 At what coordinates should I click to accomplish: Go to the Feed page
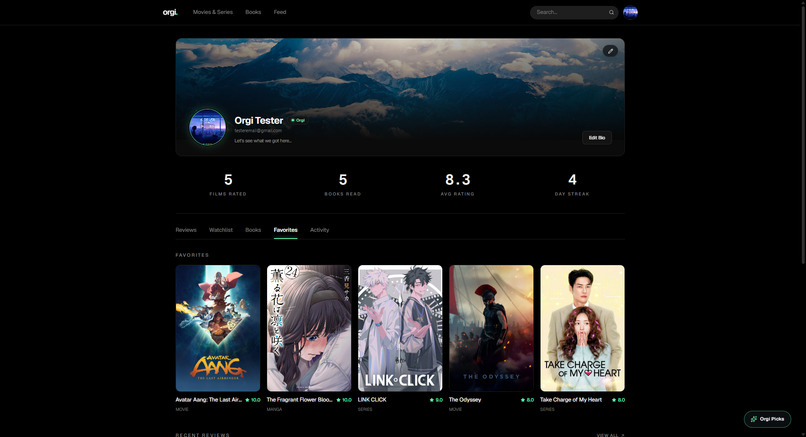[x=280, y=12]
